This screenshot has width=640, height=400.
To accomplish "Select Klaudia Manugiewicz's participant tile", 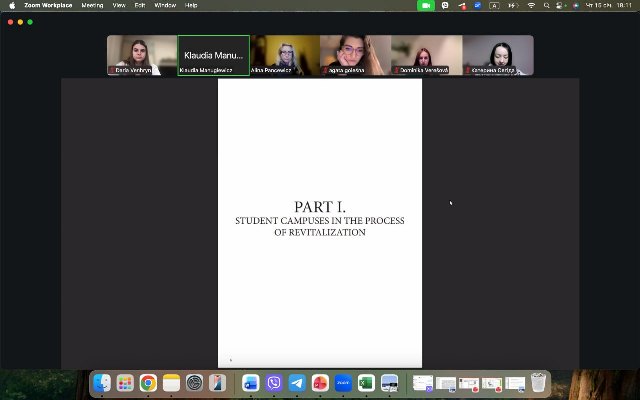I will coord(214,55).
